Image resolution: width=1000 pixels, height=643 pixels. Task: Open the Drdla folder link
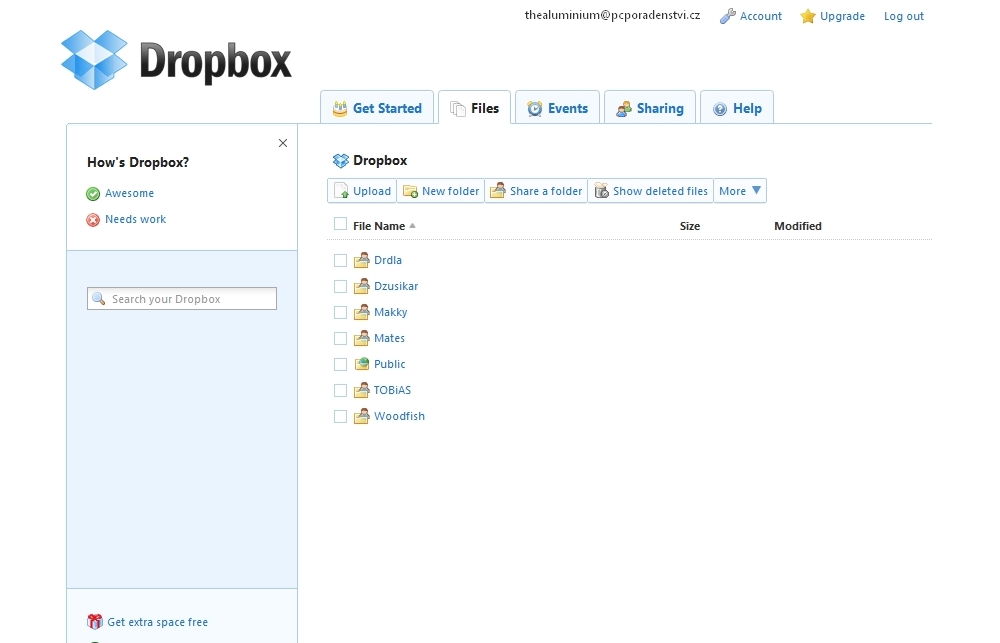388,260
